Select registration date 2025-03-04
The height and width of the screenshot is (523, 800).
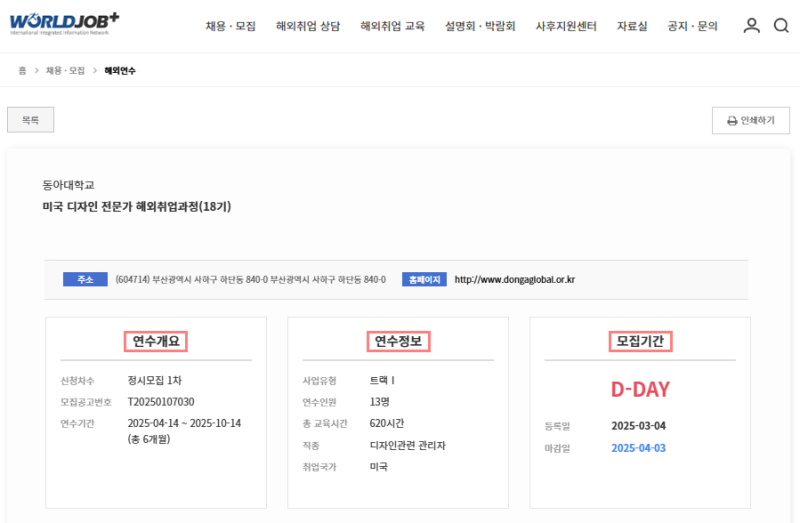(638, 426)
